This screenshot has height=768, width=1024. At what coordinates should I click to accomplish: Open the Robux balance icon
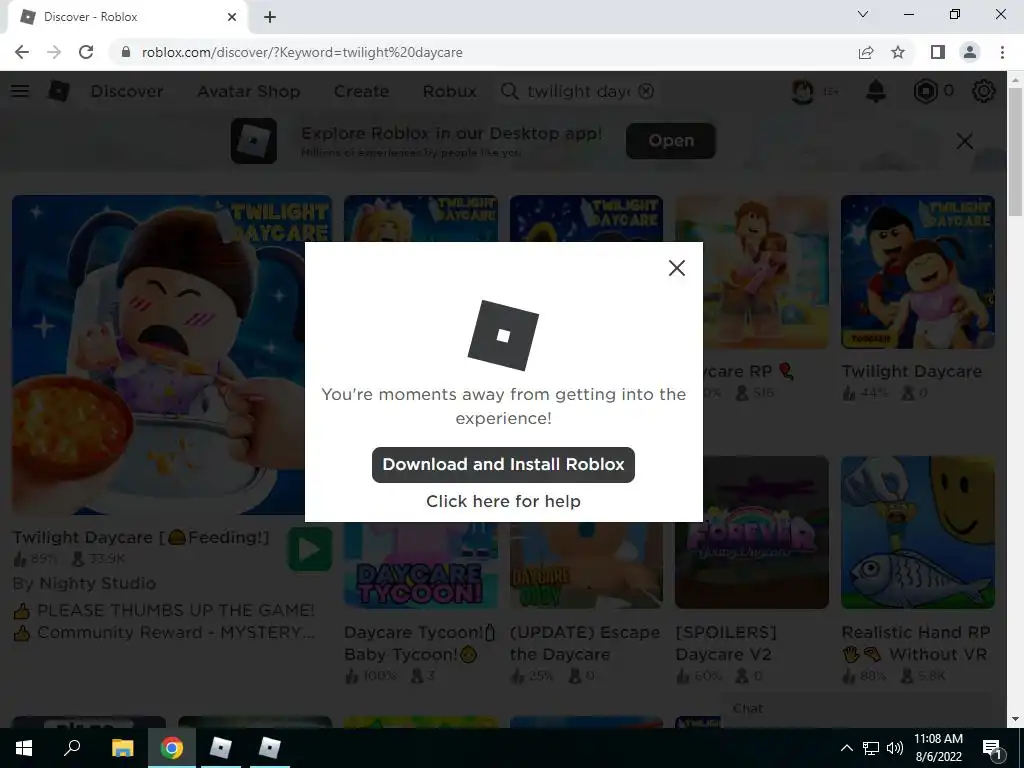[x=925, y=91]
